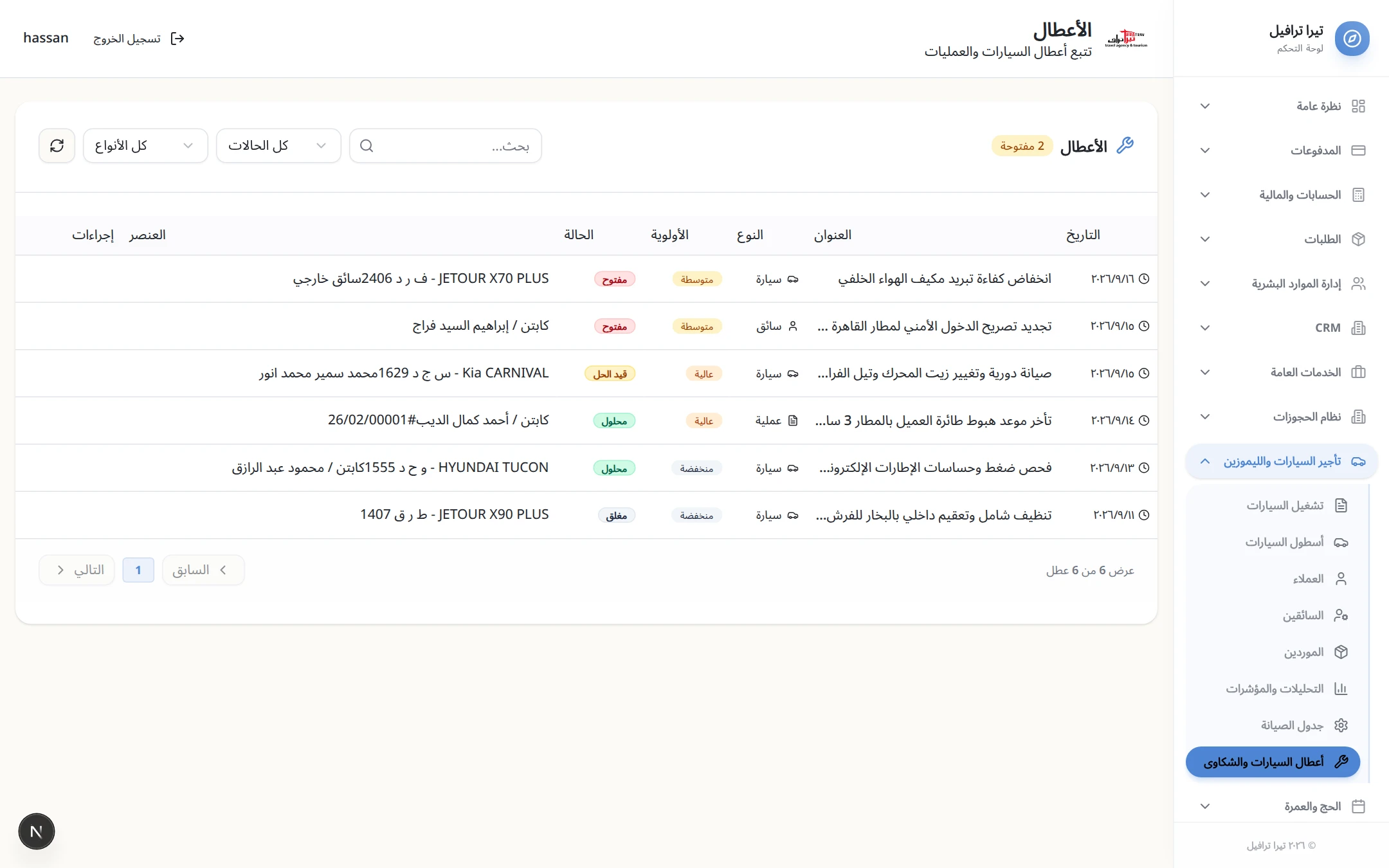Open the كل الأنواع type dropdown
Screen dimensions: 1389x868
click(x=145, y=146)
